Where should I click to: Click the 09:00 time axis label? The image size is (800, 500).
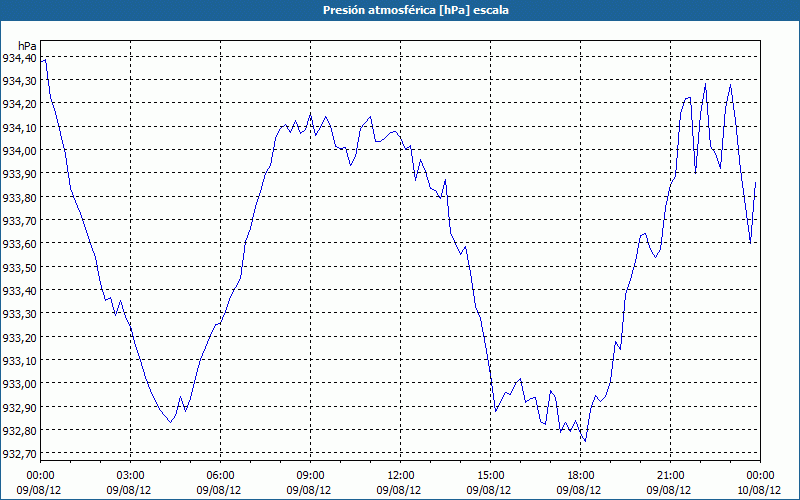pos(310,476)
